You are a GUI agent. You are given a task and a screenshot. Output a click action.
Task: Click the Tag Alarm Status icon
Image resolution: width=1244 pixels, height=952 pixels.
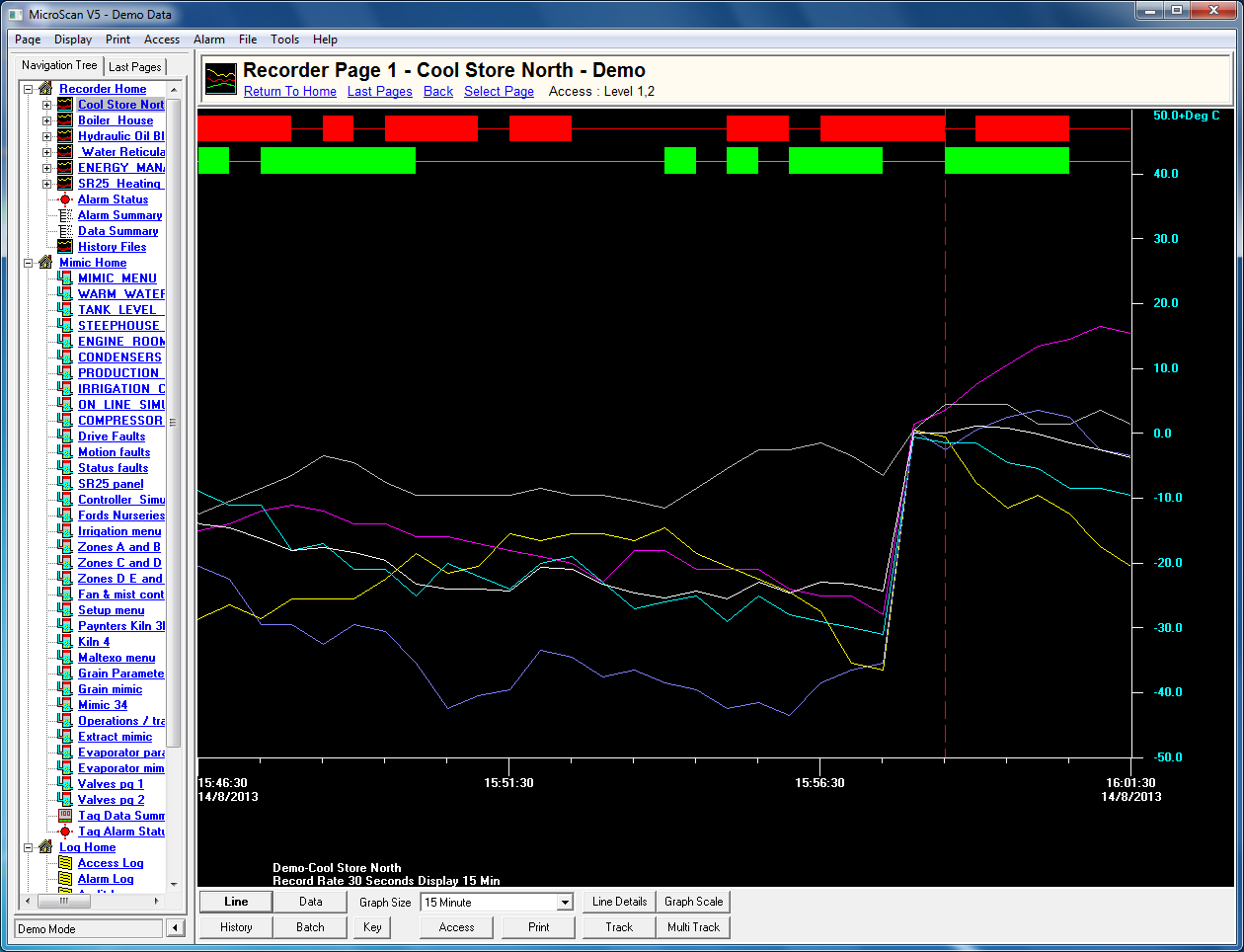65,832
